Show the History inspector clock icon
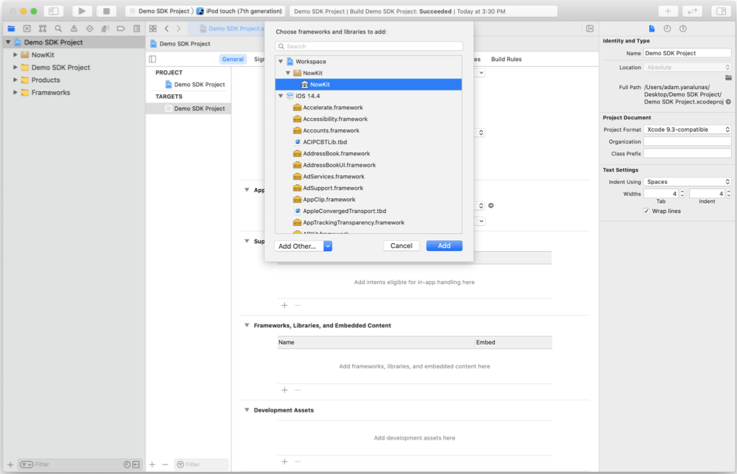This screenshot has width=737, height=474. coord(667,29)
